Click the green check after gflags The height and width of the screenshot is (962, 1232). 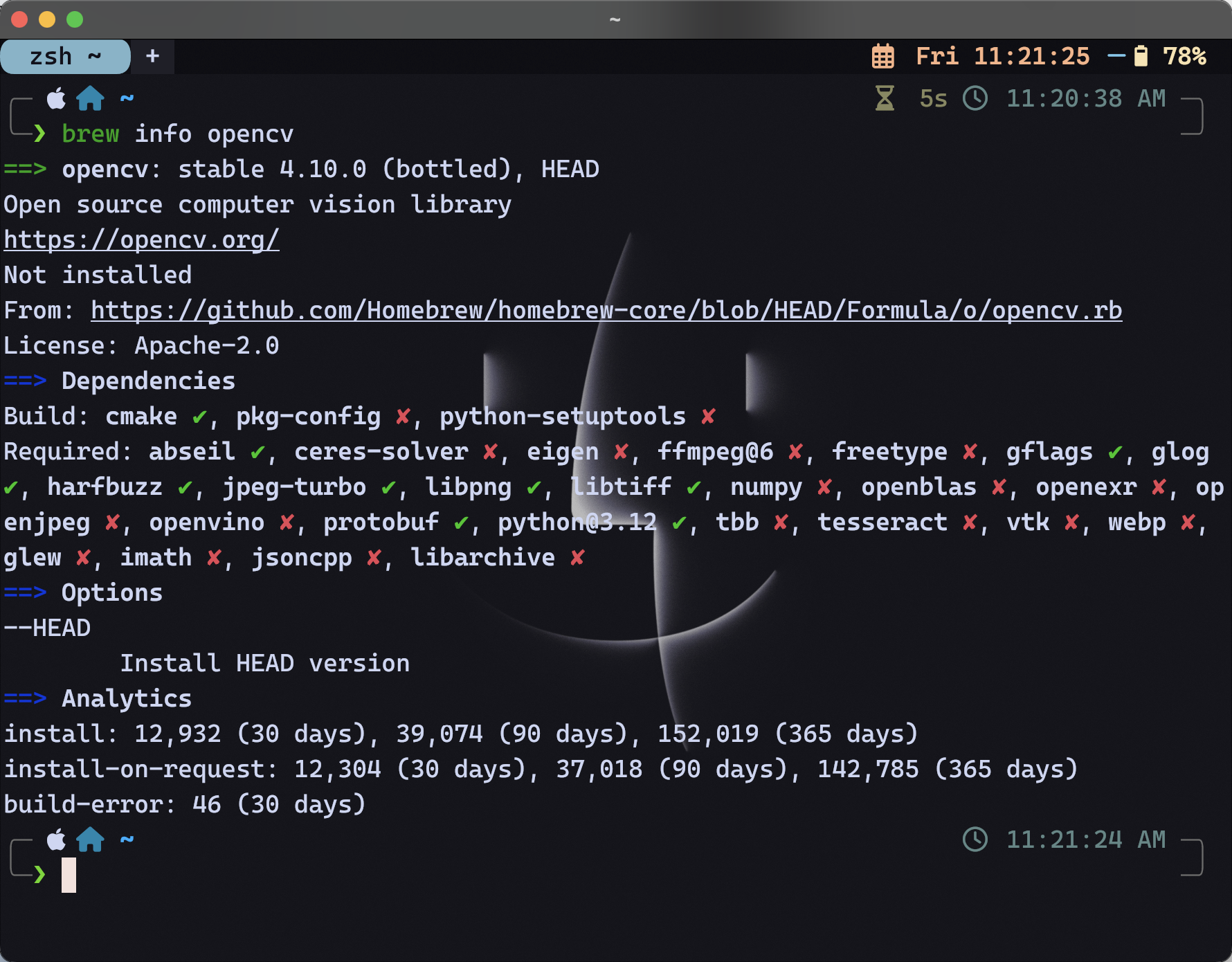[x=1115, y=453]
